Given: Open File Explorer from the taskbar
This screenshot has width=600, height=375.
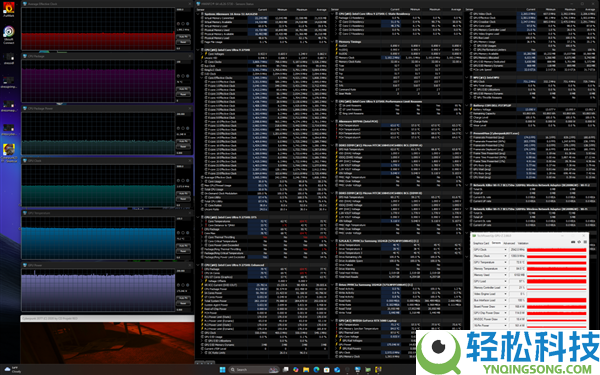Looking at the screenshot, I should 306,370.
